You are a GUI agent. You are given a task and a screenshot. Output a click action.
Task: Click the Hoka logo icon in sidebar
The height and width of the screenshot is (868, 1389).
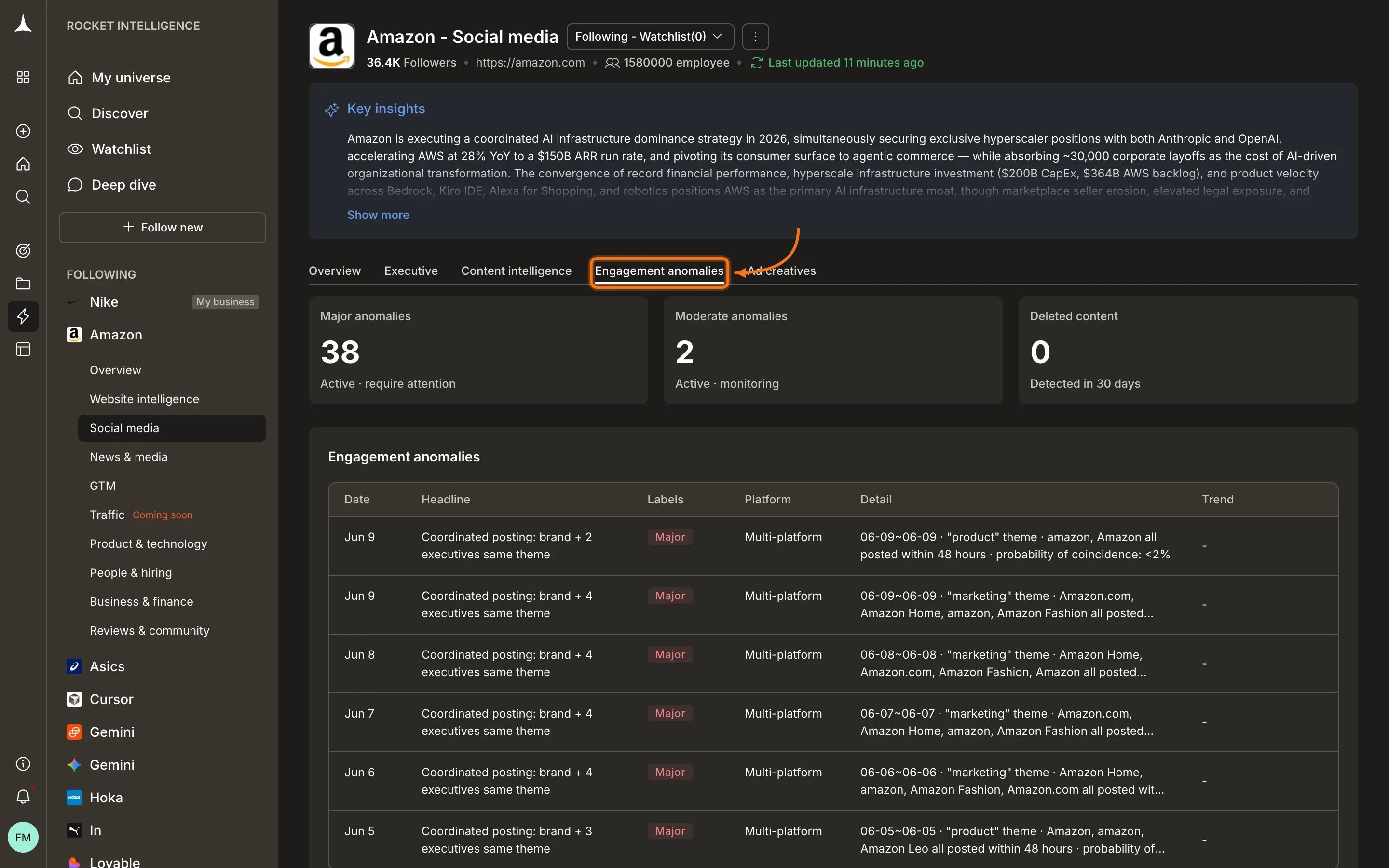coord(74,798)
